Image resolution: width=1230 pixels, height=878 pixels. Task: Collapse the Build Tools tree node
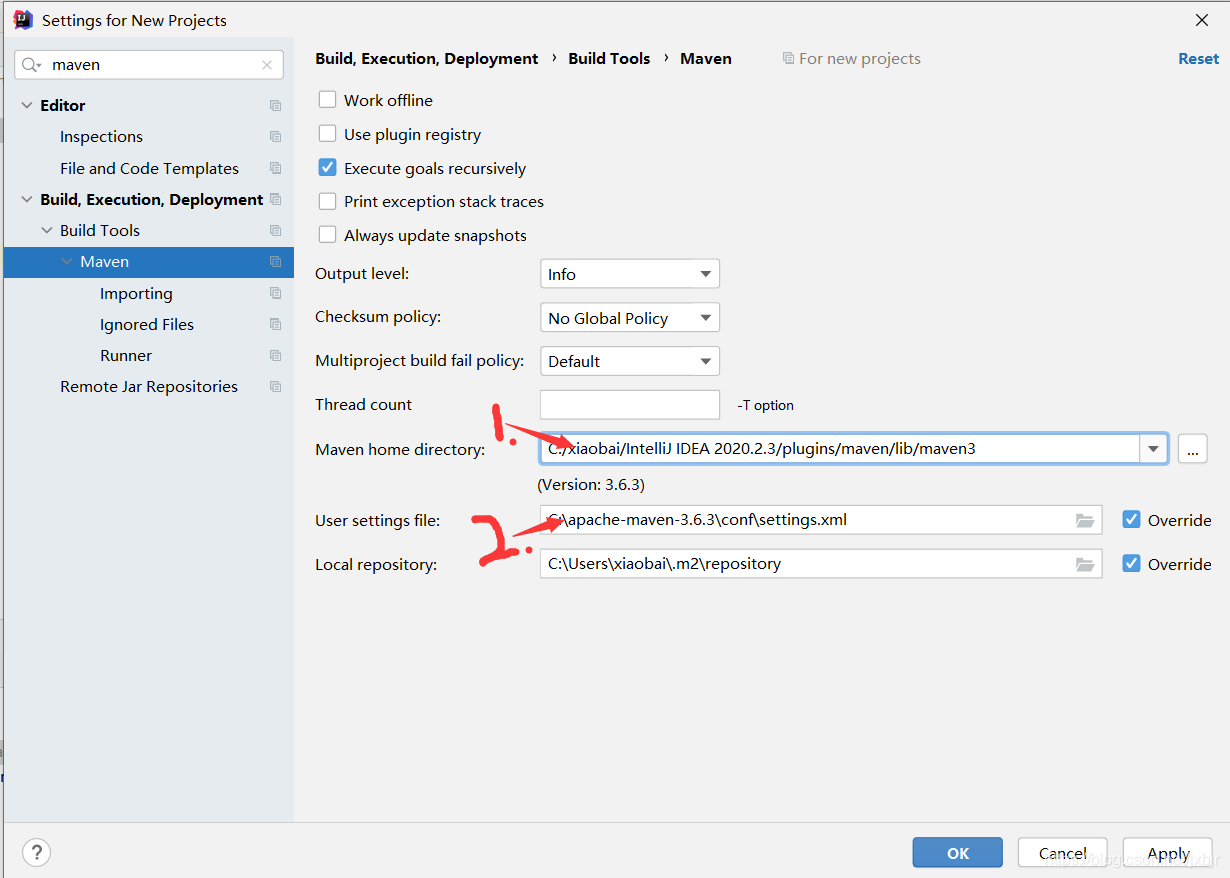click(47, 231)
